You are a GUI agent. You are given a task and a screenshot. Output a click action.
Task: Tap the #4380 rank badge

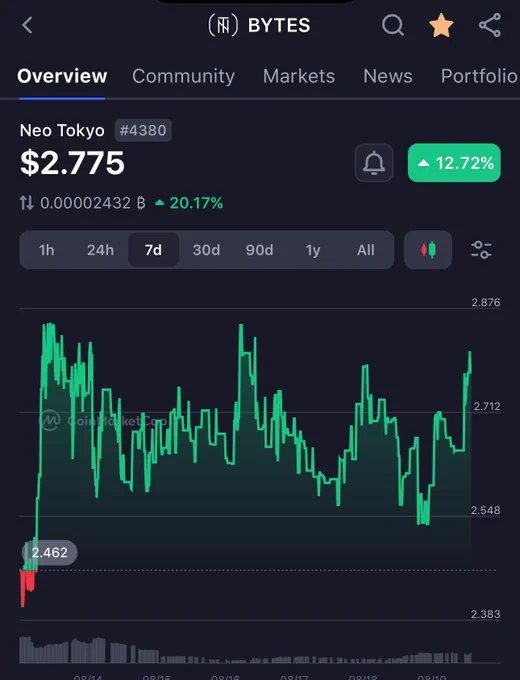(143, 131)
